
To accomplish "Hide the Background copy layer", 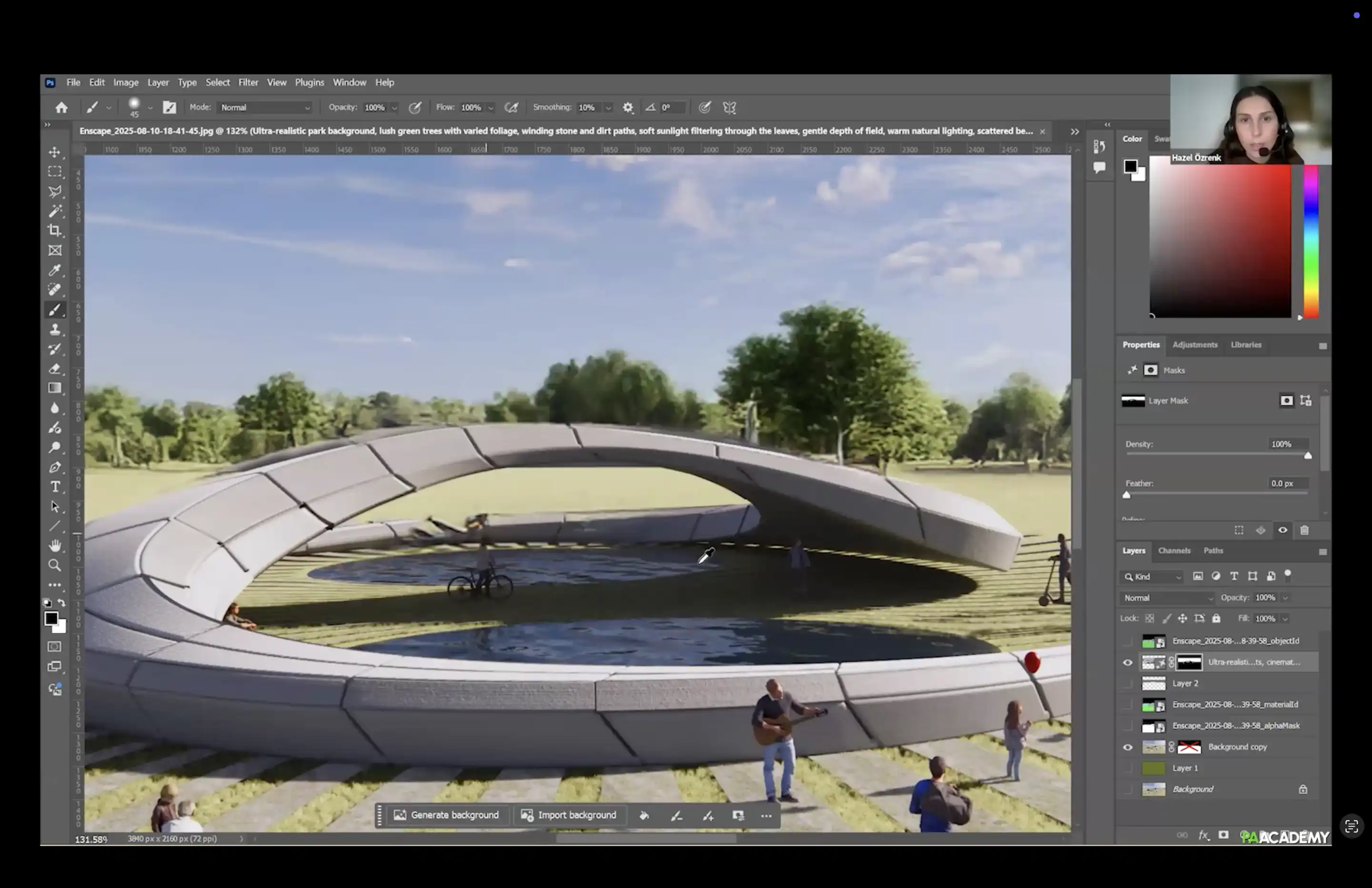I will click(1128, 747).
